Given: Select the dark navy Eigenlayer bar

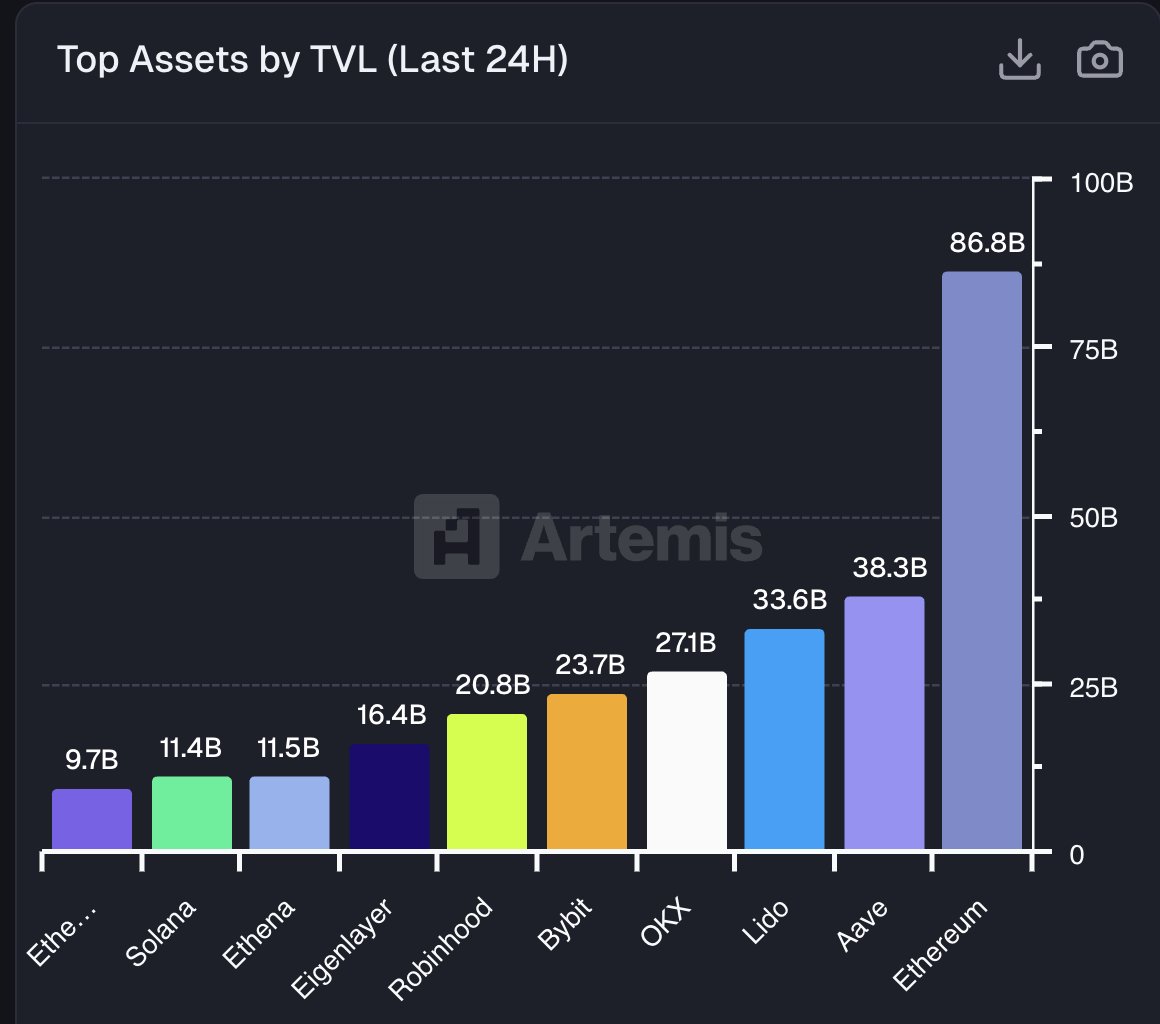Looking at the screenshot, I should pyautogui.click(x=389, y=796).
